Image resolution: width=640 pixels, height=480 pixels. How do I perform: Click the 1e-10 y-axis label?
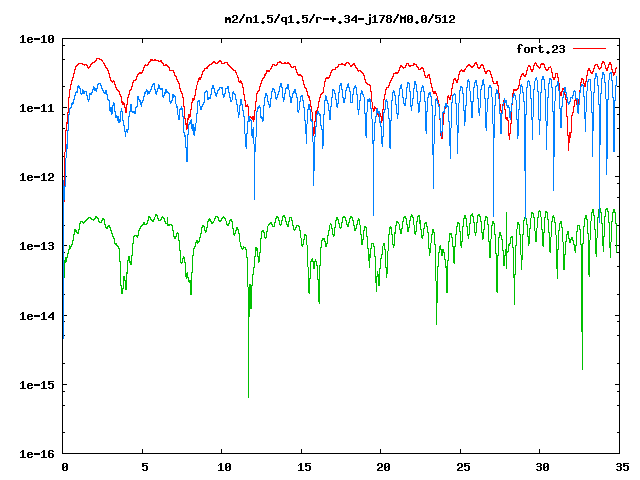(37, 39)
